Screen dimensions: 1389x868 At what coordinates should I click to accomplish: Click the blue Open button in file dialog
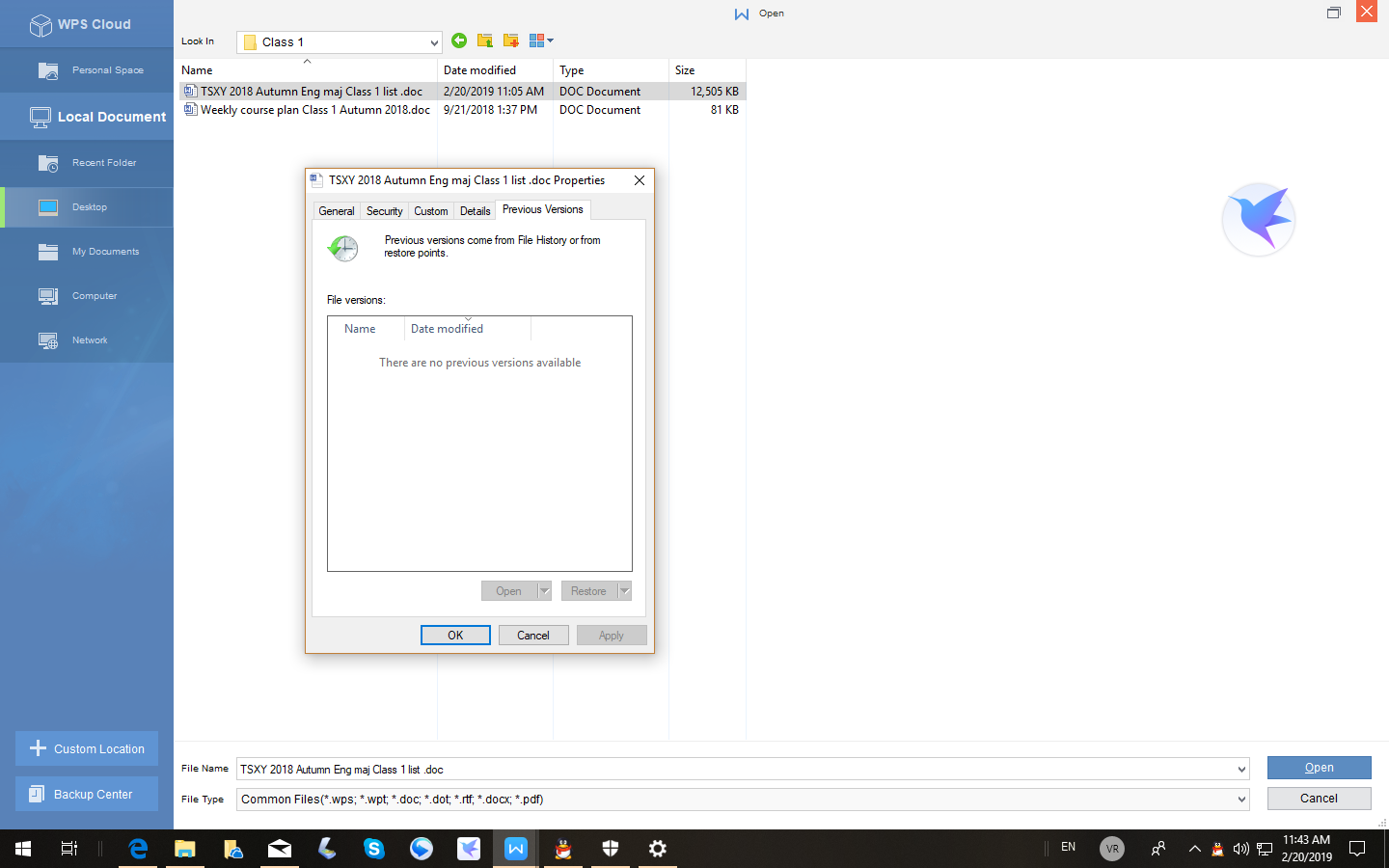1319,768
